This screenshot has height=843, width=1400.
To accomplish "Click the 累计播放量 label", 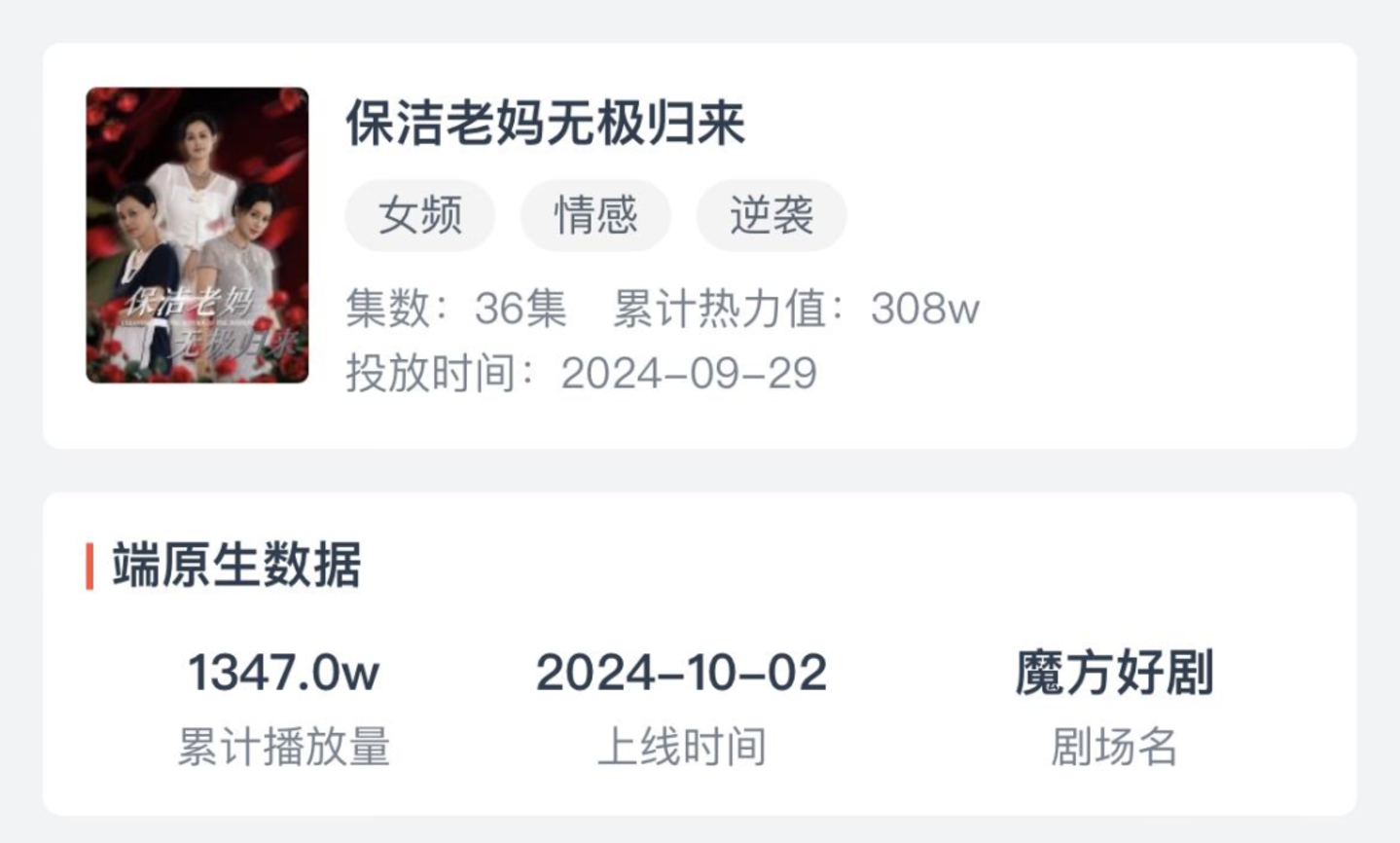I will click(x=283, y=748).
